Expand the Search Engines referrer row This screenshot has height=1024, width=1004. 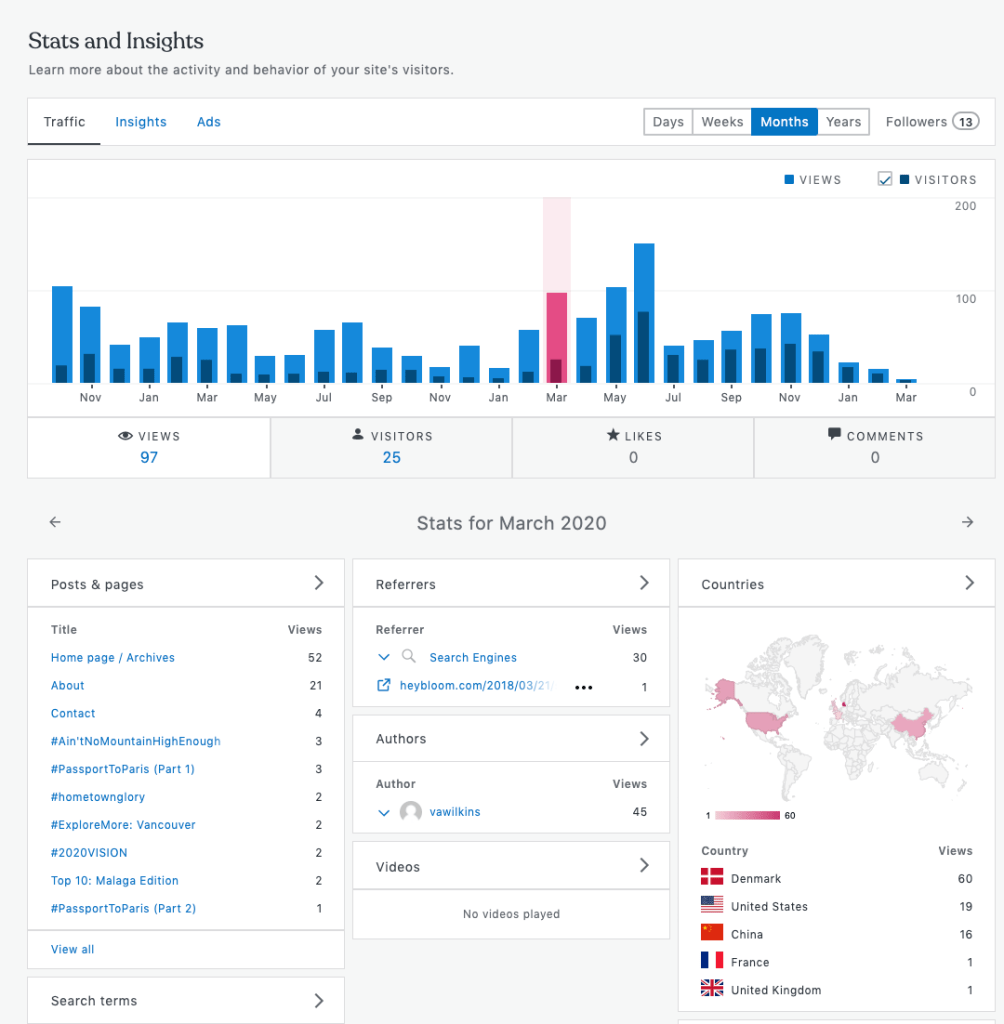point(383,658)
